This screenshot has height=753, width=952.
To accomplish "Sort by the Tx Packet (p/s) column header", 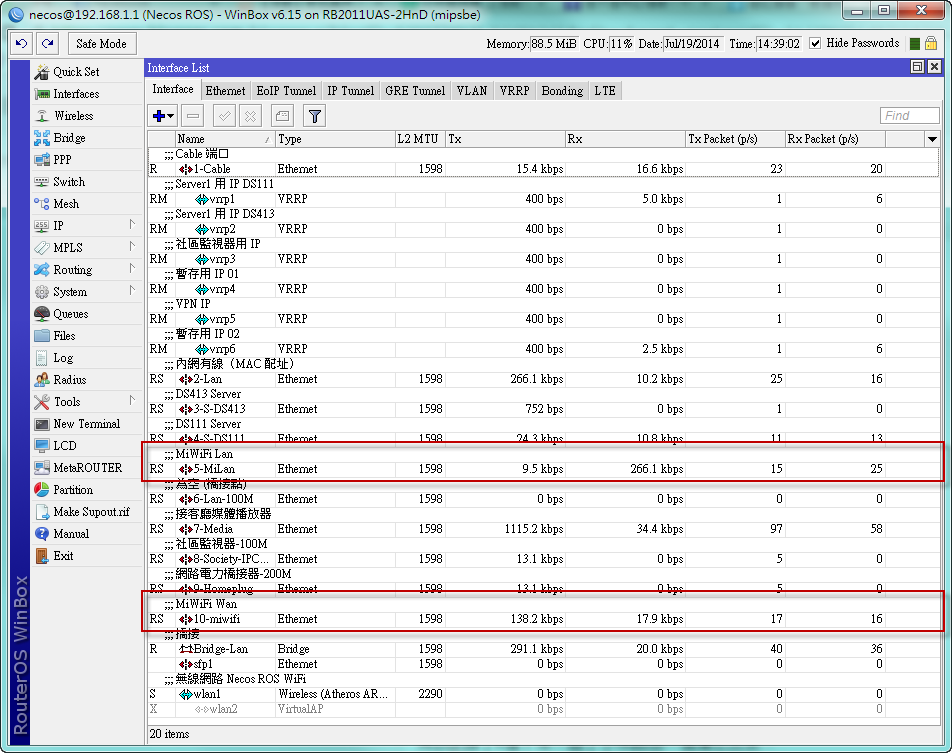I will [735, 139].
